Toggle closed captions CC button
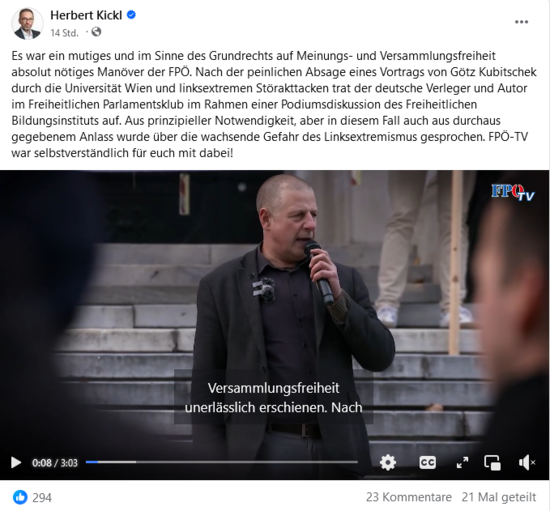This screenshot has height=511, width=550. click(x=428, y=463)
